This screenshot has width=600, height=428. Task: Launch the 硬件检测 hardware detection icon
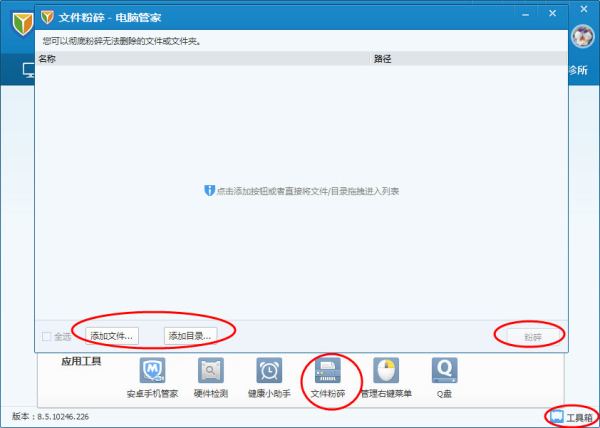(211, 370)
